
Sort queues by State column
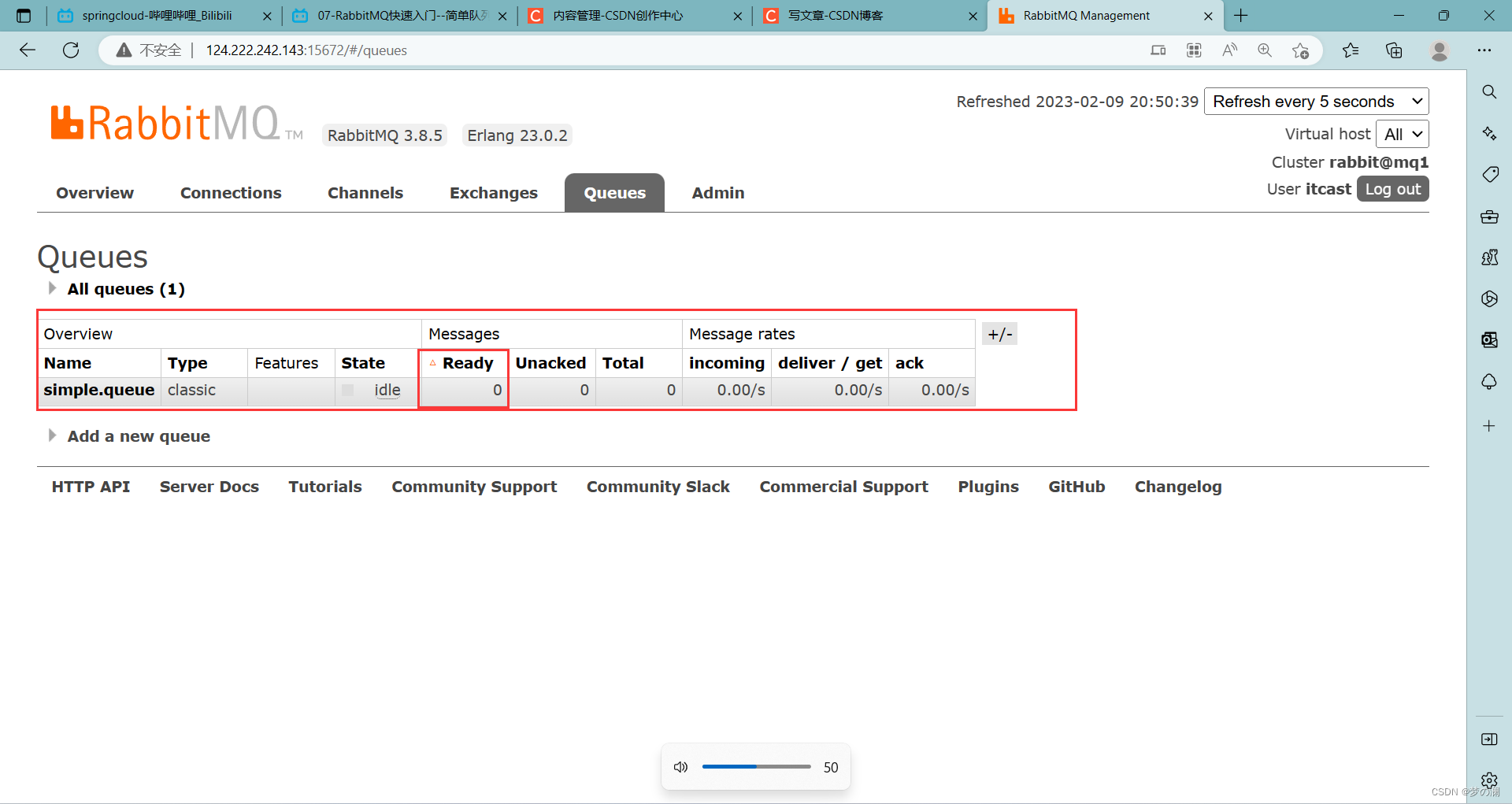point(363,363)
